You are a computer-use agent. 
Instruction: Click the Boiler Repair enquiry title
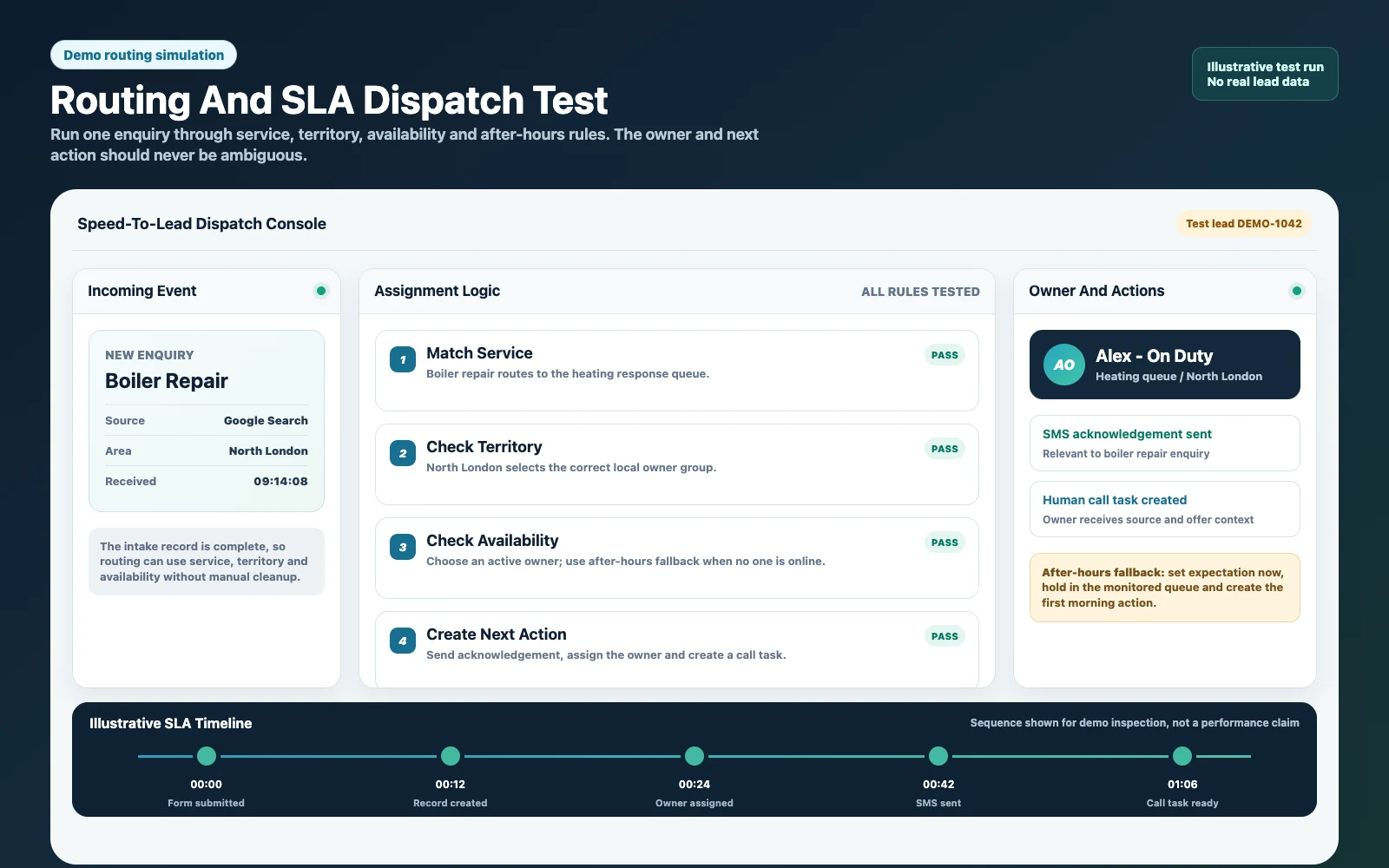pyautogui.click(x=167, y=381)
